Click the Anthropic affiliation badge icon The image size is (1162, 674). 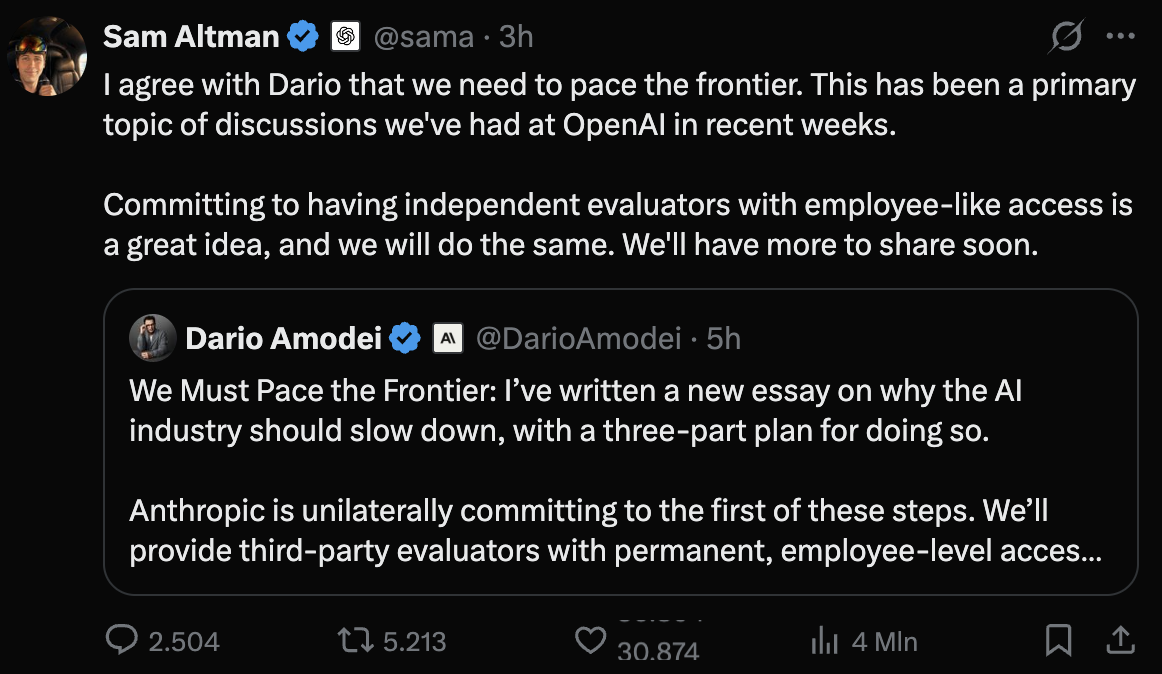[448, 339]
